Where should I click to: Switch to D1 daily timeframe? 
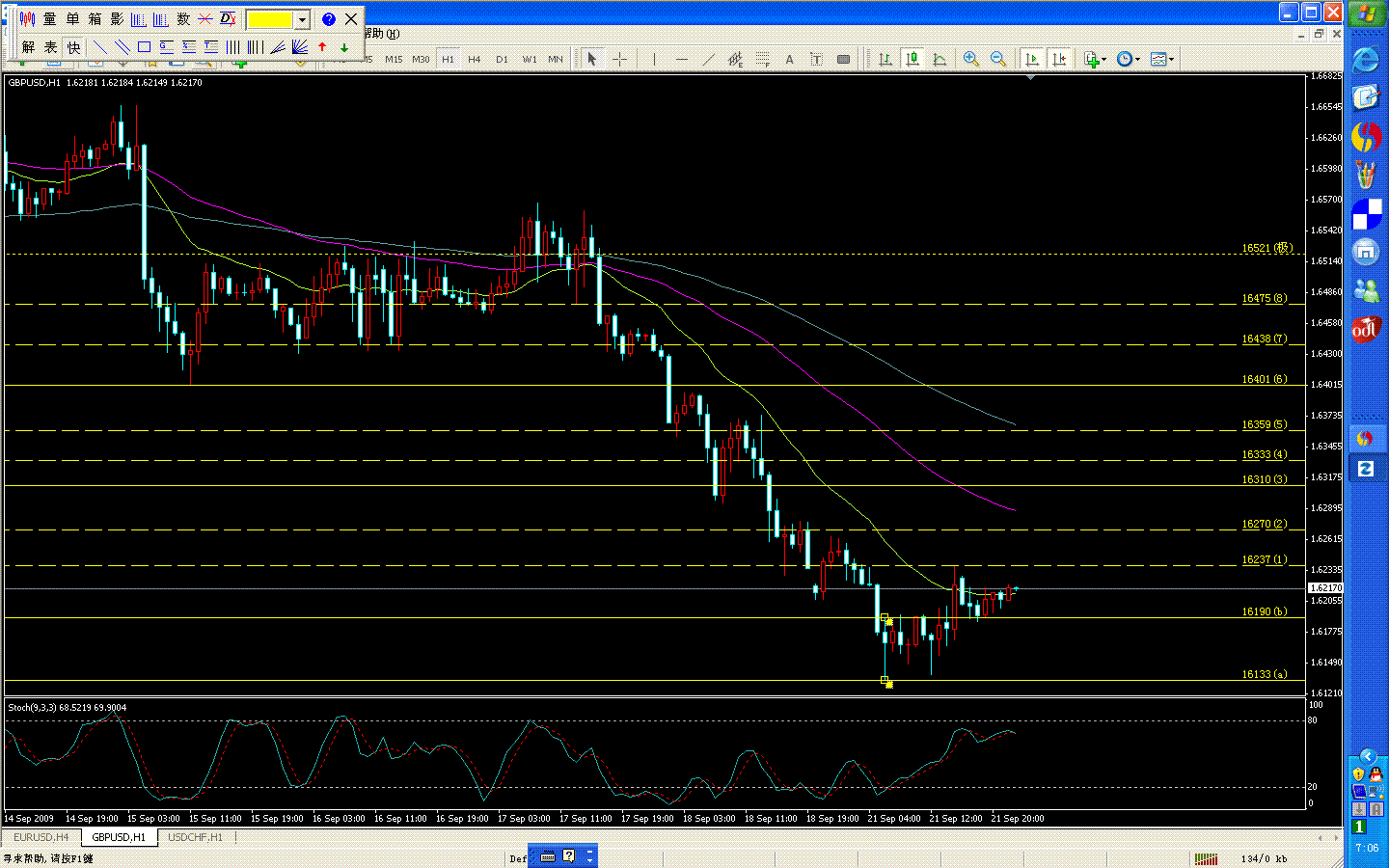pyautogui.click(x=502, y=59)
